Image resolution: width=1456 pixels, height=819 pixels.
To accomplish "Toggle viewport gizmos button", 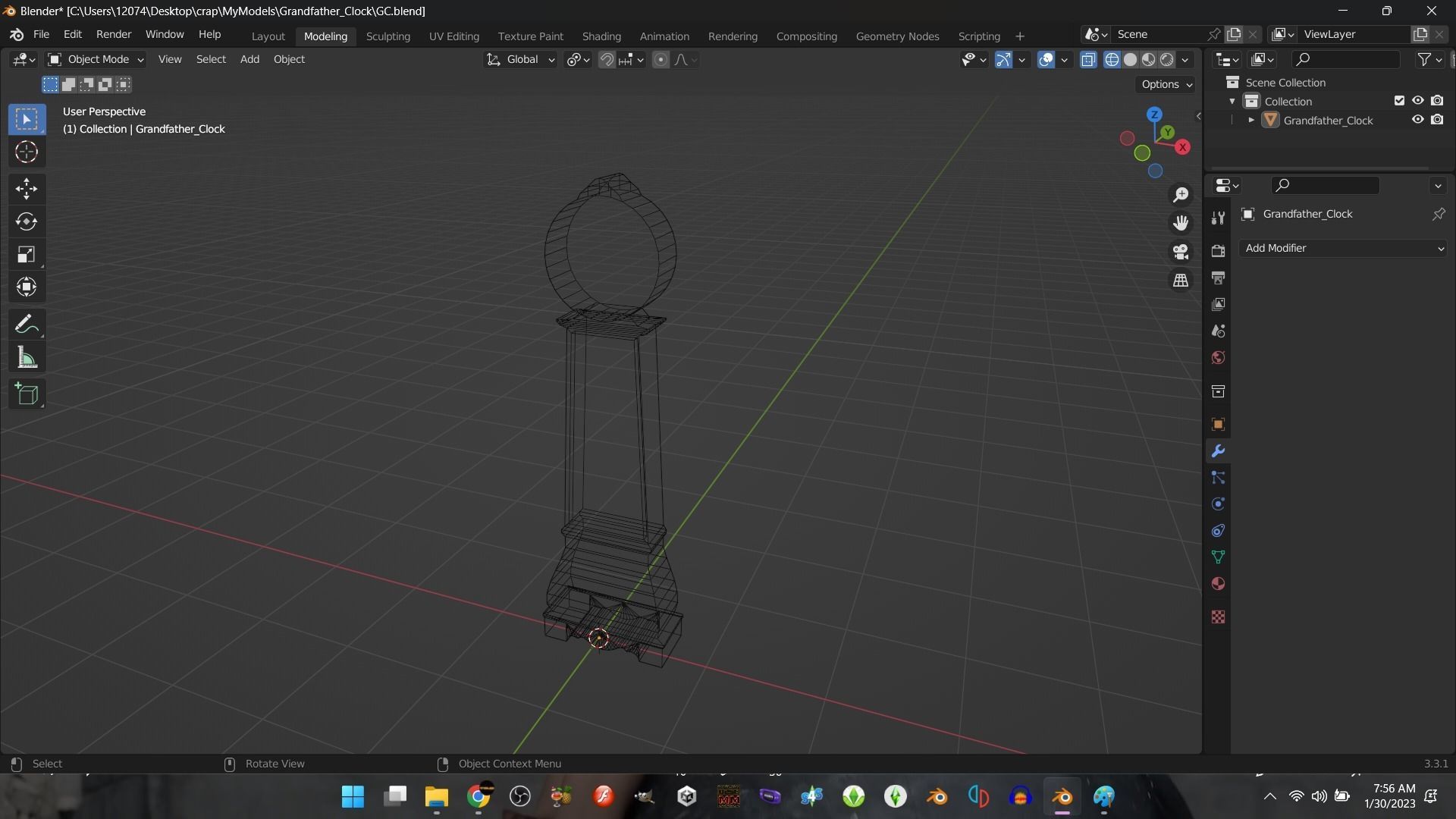I will click(1003, 59).
